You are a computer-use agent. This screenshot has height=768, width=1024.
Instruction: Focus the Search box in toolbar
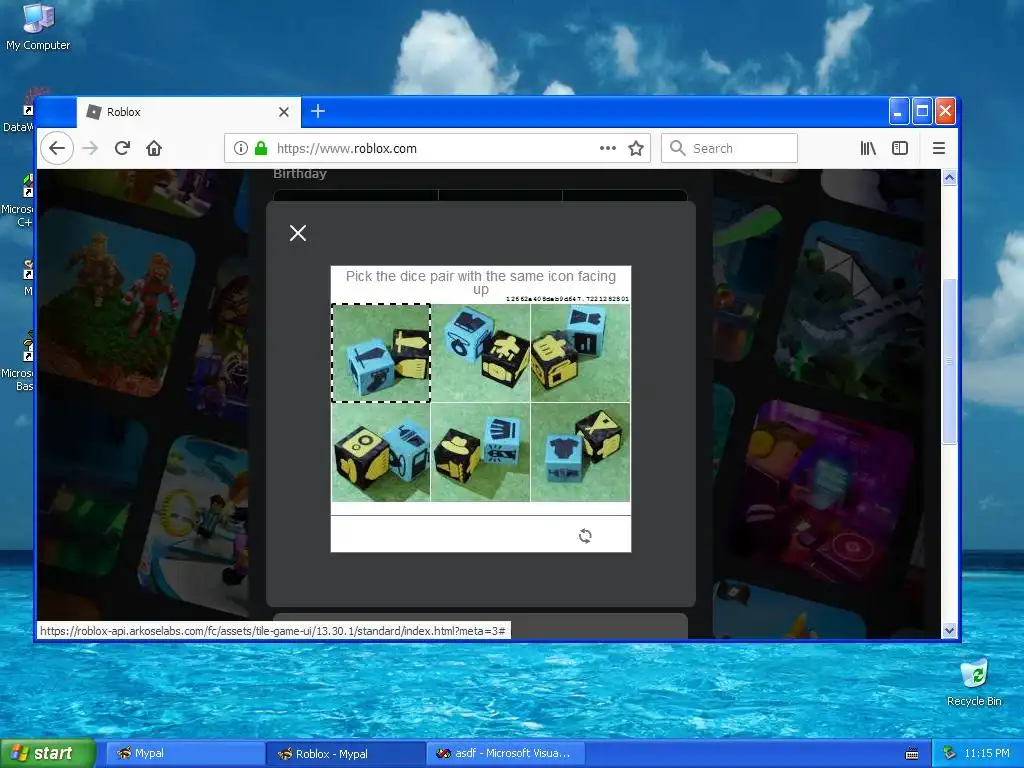pos(729,148)
